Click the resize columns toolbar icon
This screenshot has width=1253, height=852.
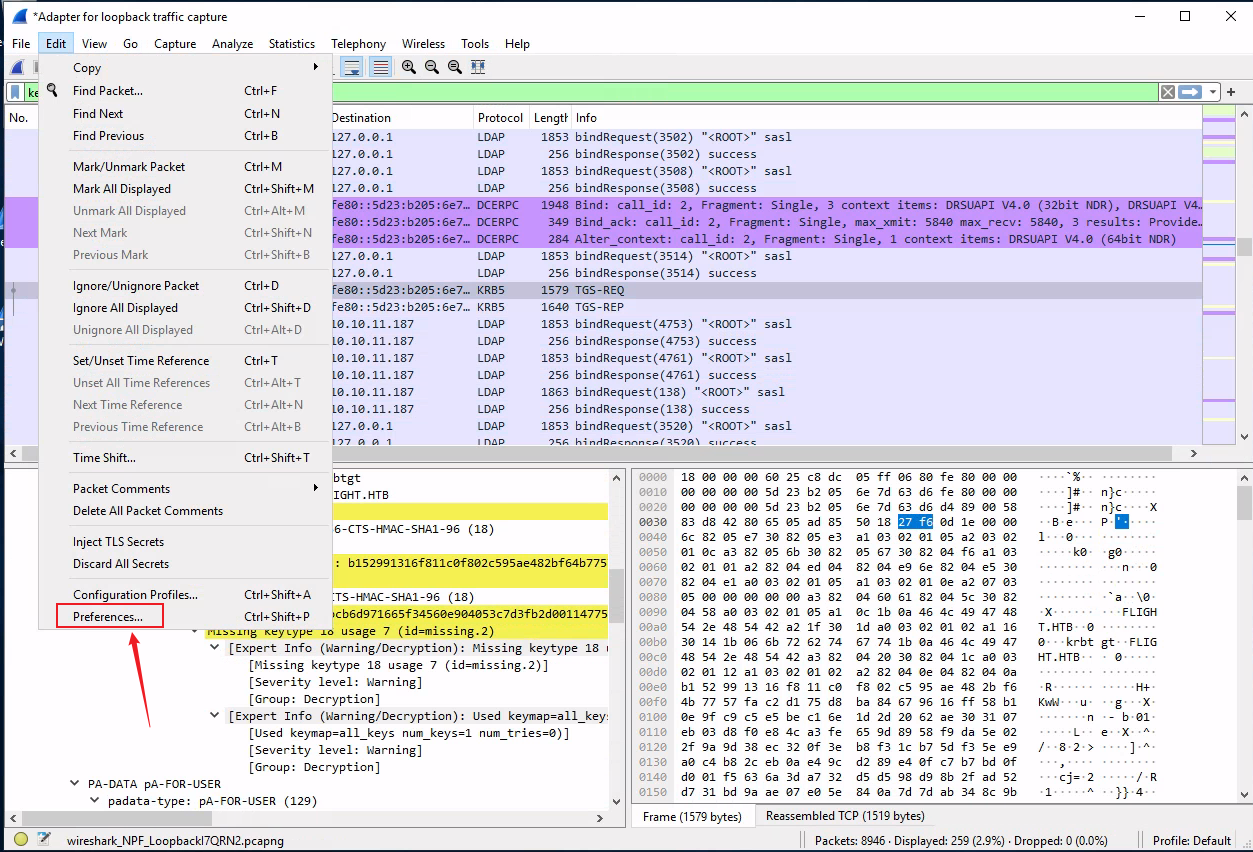click(x=478, y=67)
